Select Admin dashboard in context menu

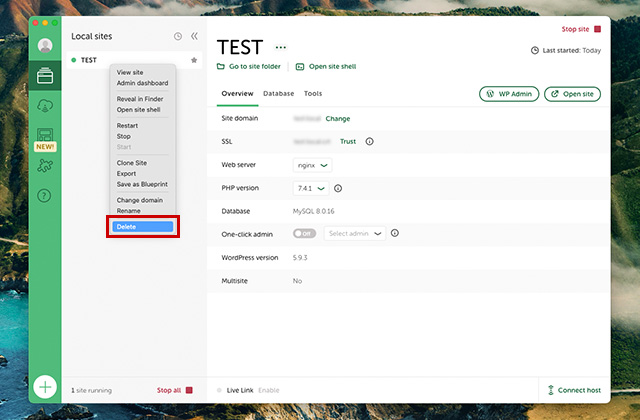(142, 83)
